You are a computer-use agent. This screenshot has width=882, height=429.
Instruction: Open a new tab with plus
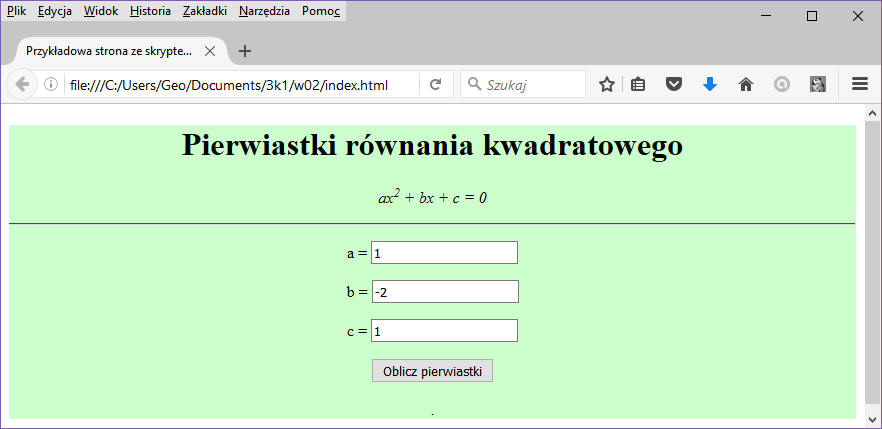tap(245, 51)
